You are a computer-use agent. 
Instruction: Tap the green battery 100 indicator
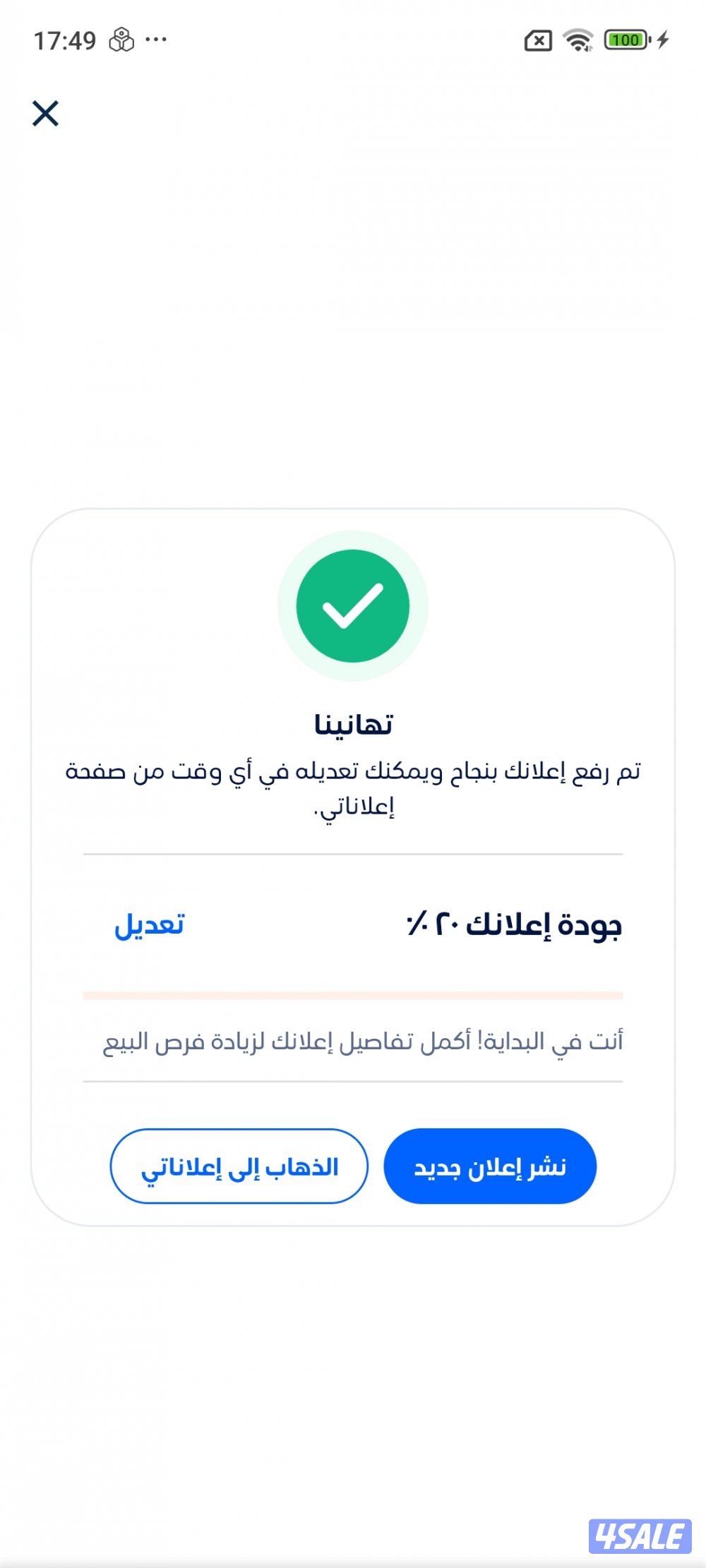coord(628,40)
